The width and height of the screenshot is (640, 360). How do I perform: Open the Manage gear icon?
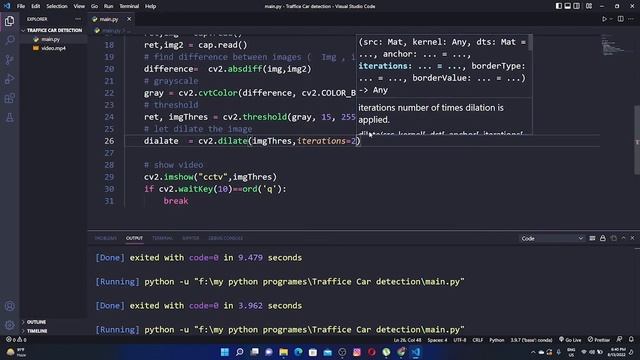click(x=9, y=325)
